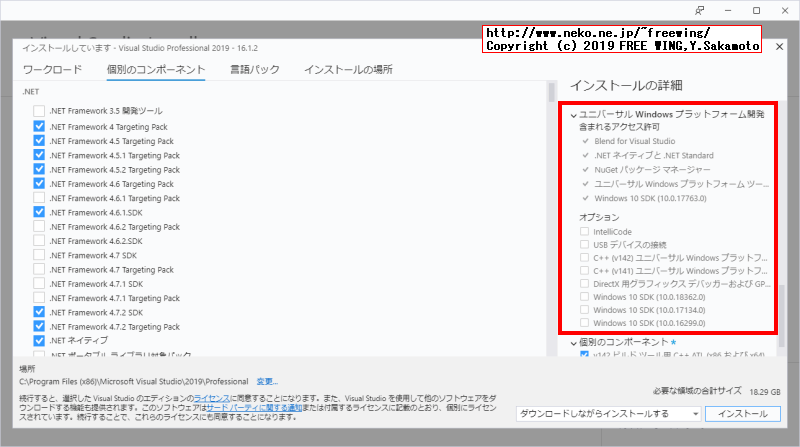Check Windows 10 SDK (10.0.16299.0)
800x447 pixels.
(584, 322)
